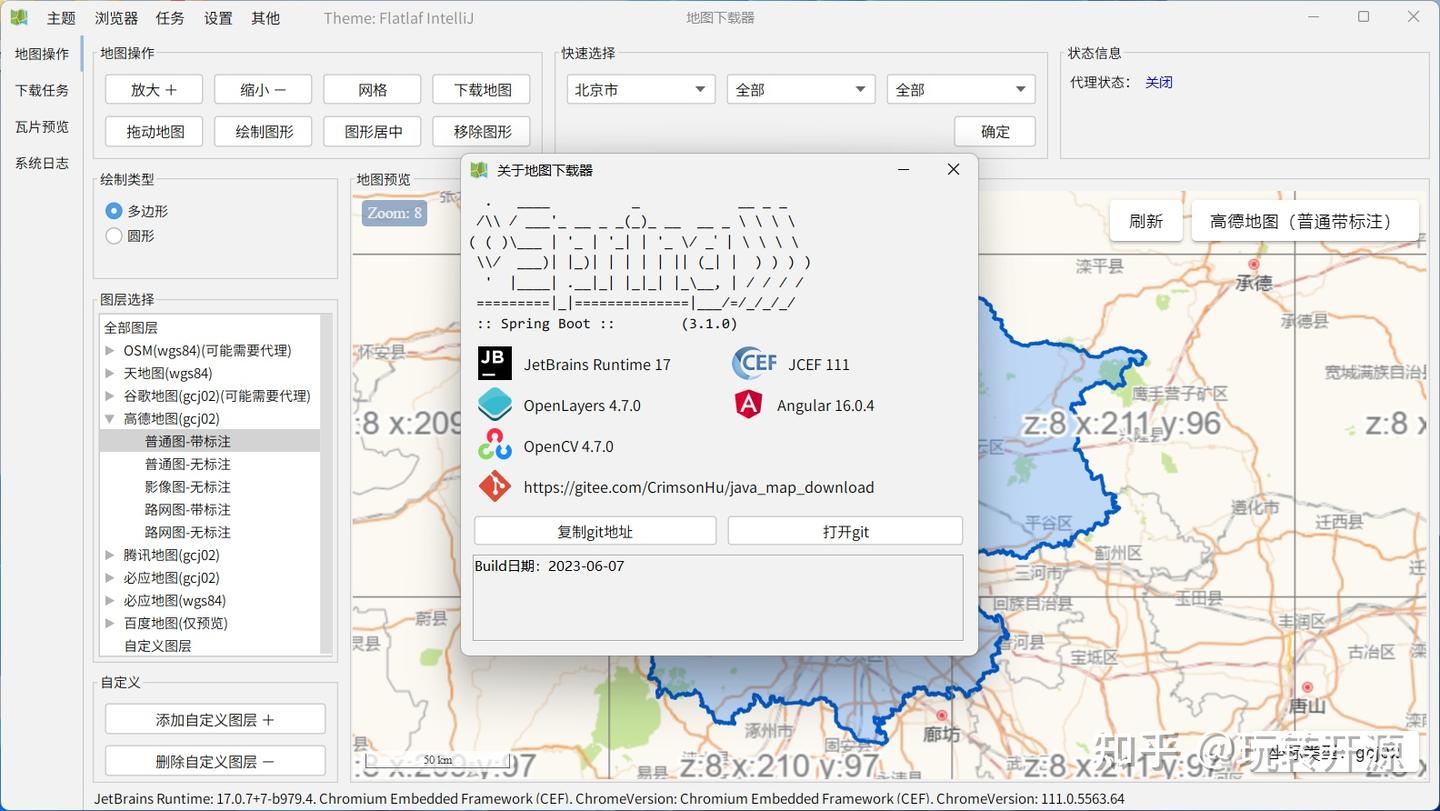The width and height of the screenshot is (1440, 811).
Task: Open the third 全部 dropdown in 快速选择
Action: click(x=961, y=89)
